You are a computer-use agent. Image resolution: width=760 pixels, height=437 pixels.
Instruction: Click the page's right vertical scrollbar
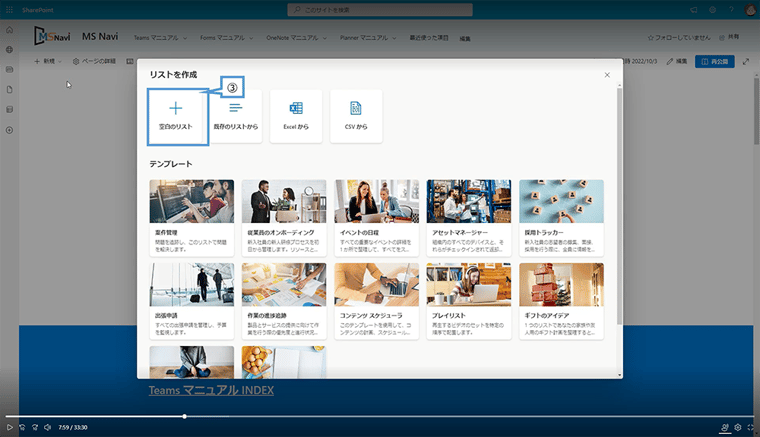click(756, 110)
